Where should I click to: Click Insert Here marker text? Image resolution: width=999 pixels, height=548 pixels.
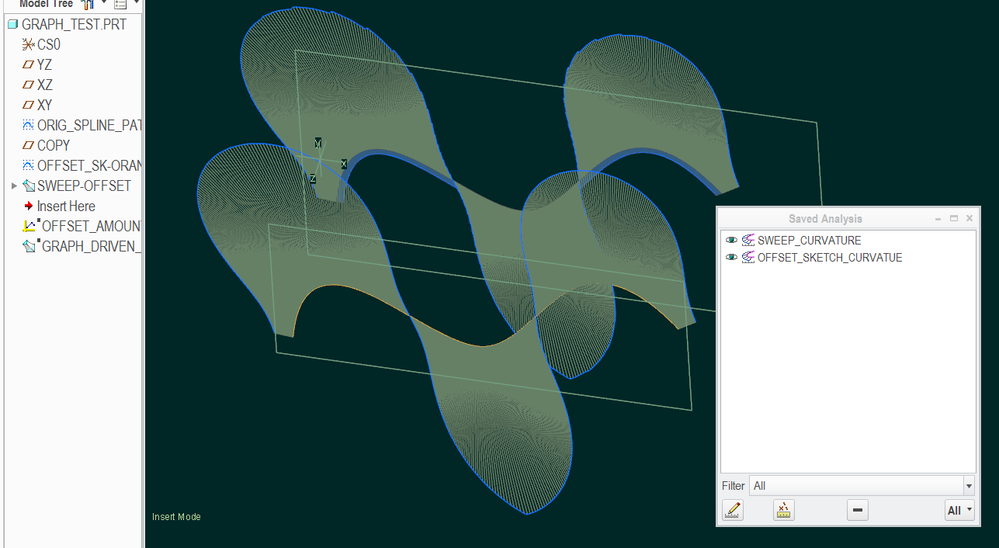[66, 206]
